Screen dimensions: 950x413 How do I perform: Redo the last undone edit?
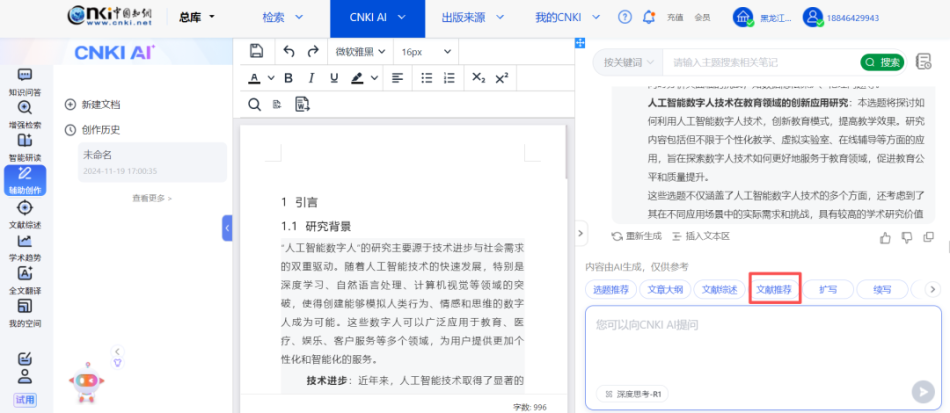click(x=313, y=51)
